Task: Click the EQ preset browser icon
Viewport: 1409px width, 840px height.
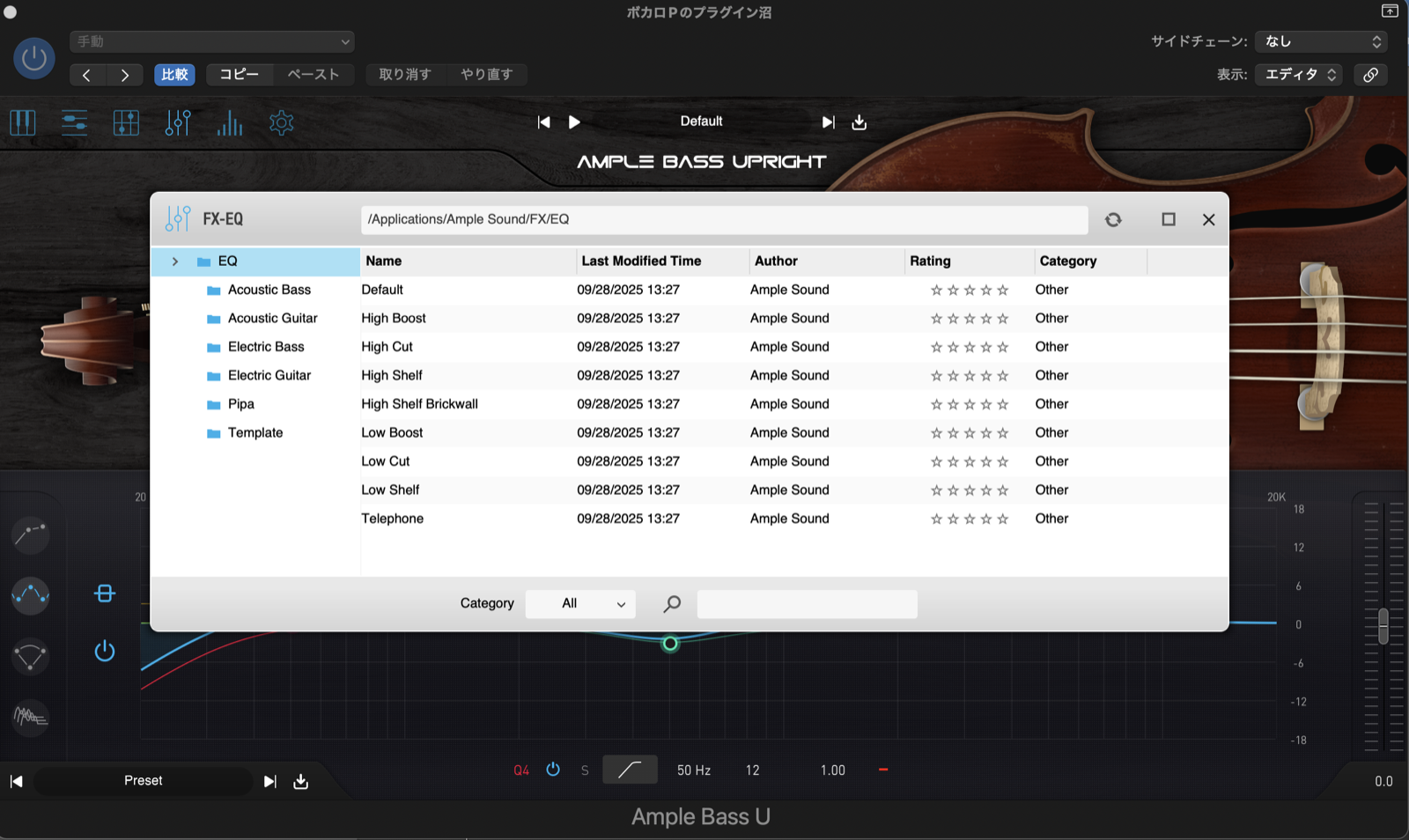Action: pos(105,593)
